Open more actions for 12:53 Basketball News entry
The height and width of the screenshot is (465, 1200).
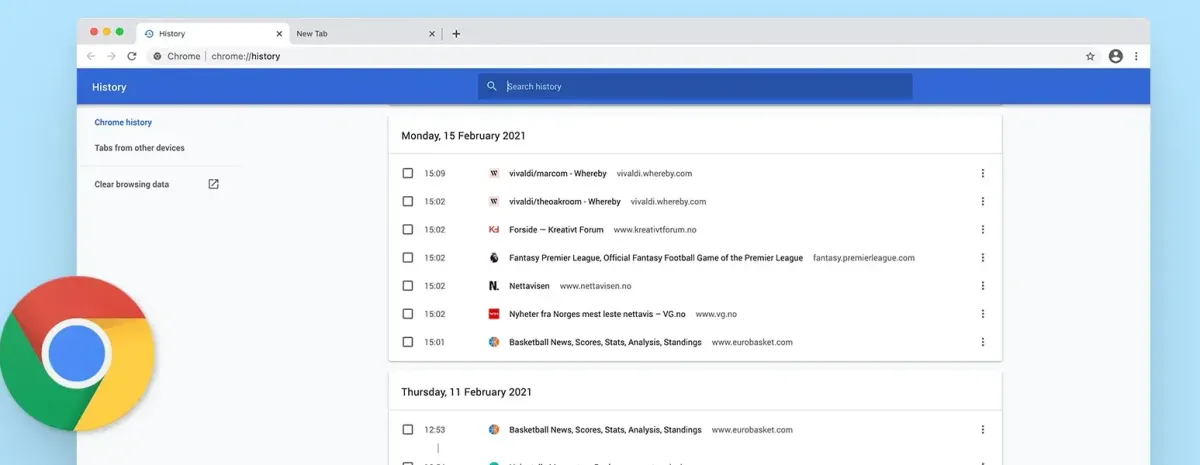tap(982, 429)
